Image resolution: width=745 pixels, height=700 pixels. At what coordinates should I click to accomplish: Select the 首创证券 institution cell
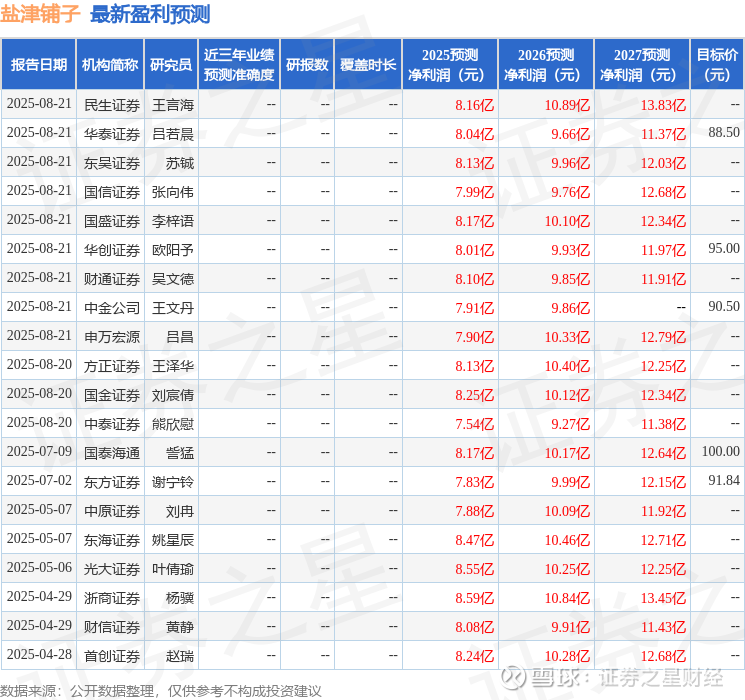pyautogui.click(x=112, y=656)
